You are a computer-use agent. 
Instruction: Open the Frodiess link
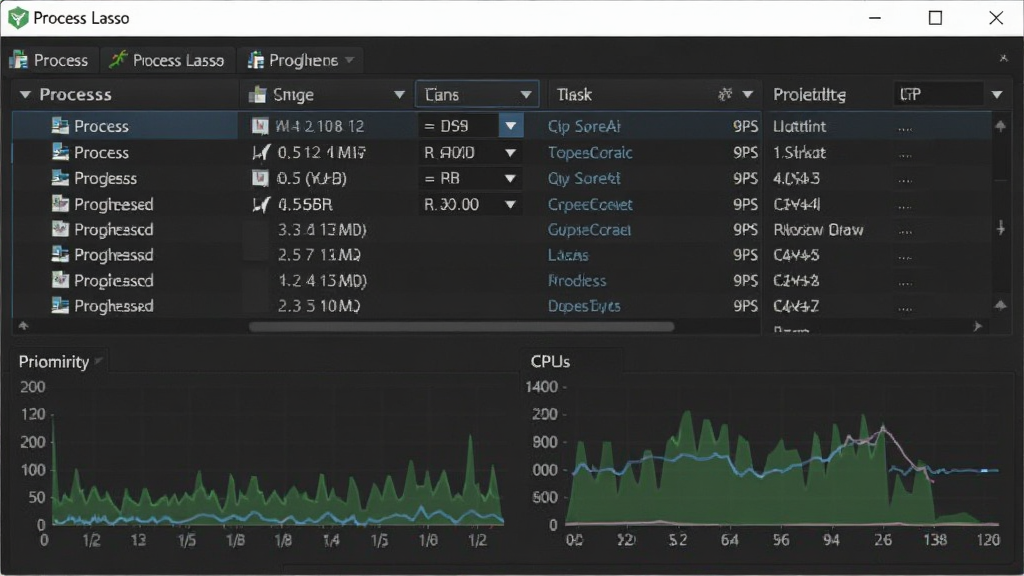pyautogui.click(x=577, y=280)
